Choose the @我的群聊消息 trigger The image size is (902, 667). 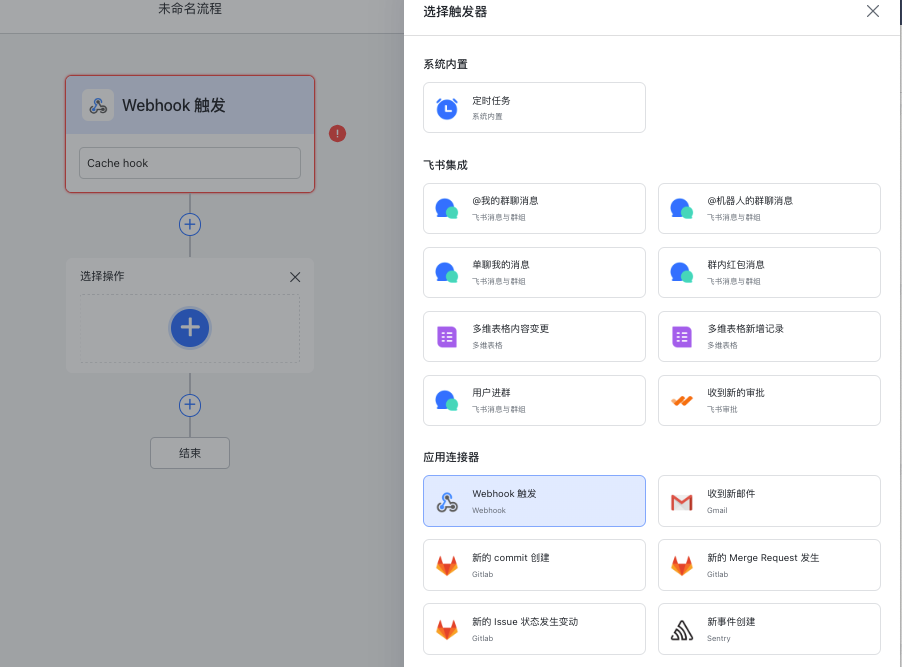tap(534, 208)
